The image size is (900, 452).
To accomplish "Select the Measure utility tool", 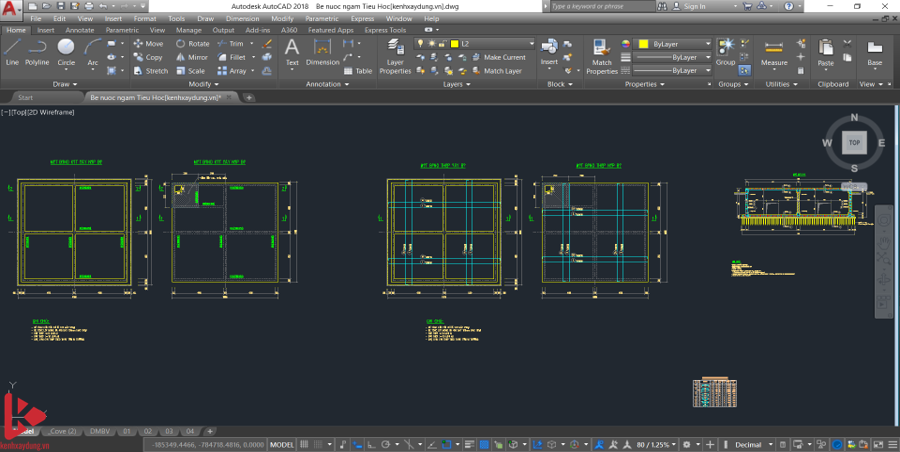I will 774,52.
